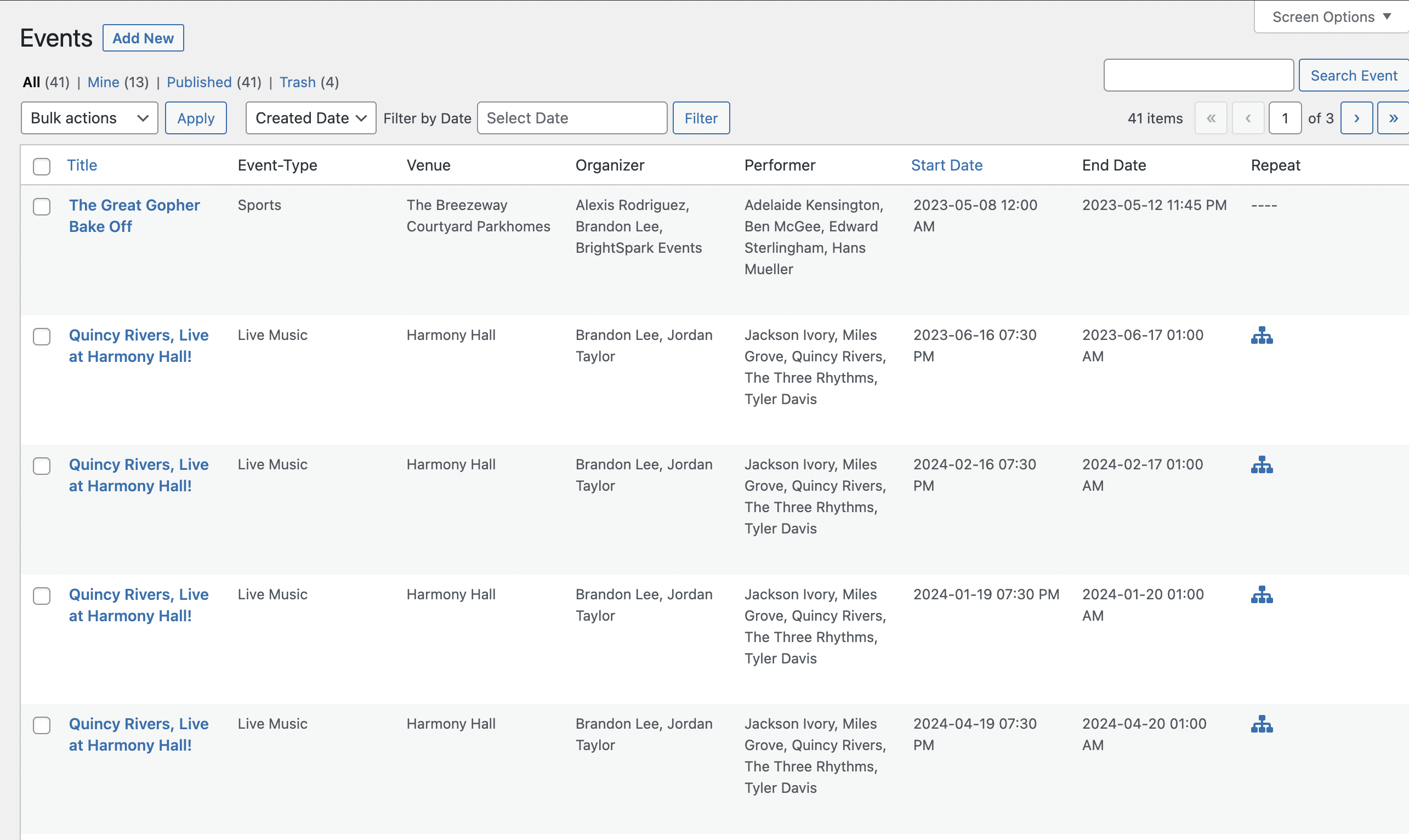Click Add New event button
1409x840 pixels.
(x=143, y=38)
